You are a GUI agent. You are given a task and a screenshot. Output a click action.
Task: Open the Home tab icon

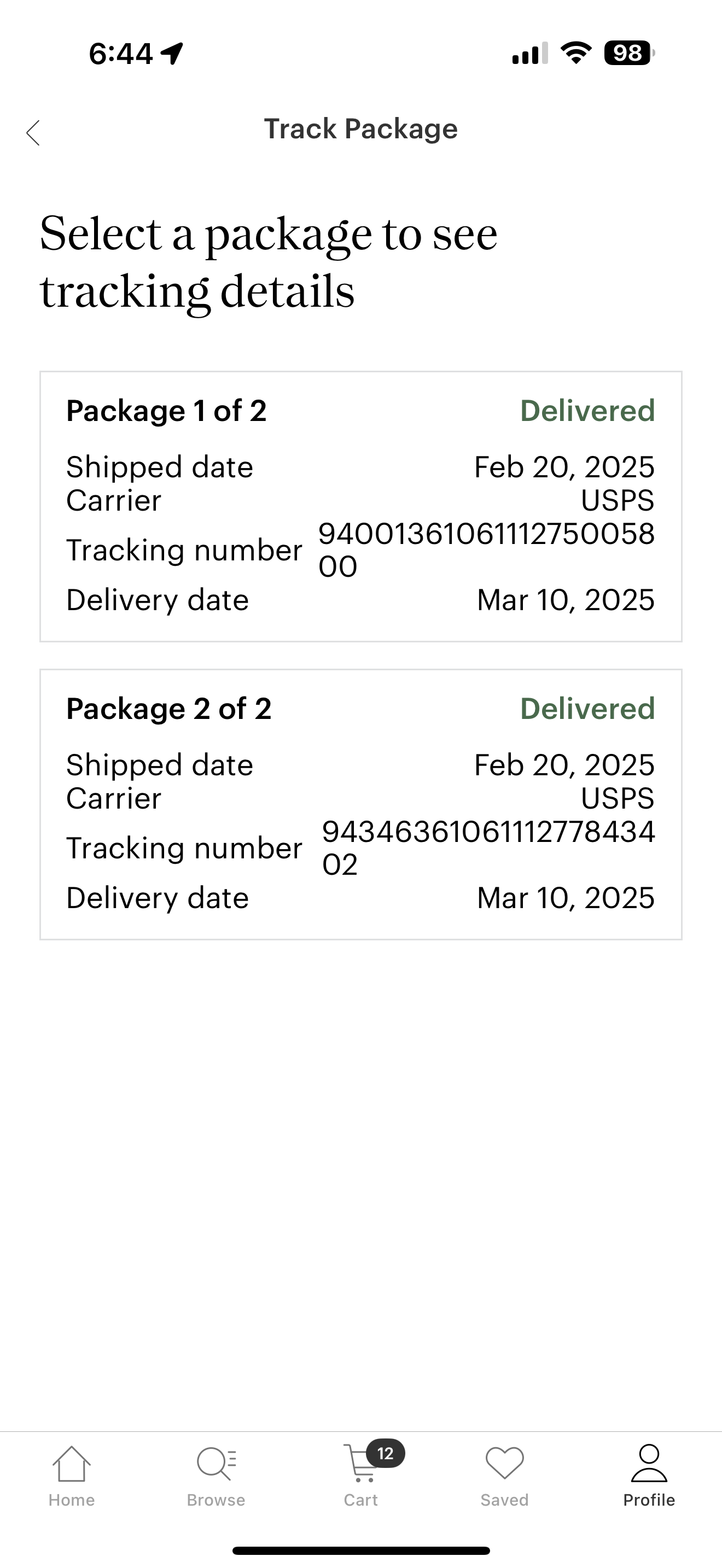pos(72,1464)
